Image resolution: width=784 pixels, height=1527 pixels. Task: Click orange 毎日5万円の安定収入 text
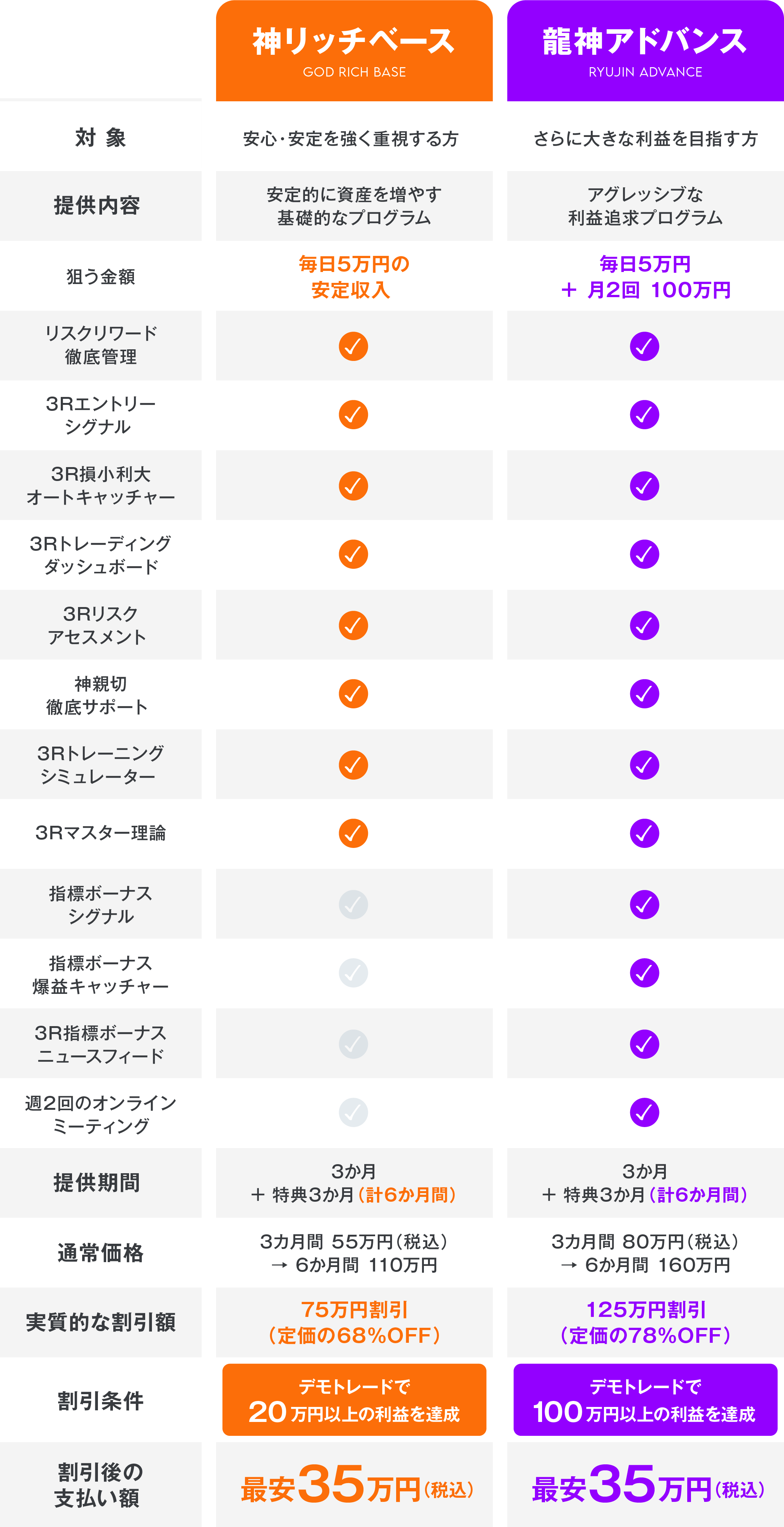[x=354, y=277]
